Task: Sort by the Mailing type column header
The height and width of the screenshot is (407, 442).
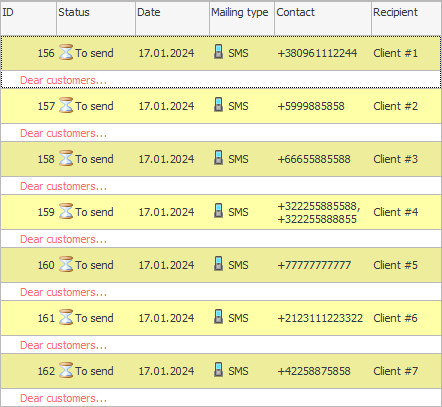Action: pyautogui.click(x=242, y=18)
